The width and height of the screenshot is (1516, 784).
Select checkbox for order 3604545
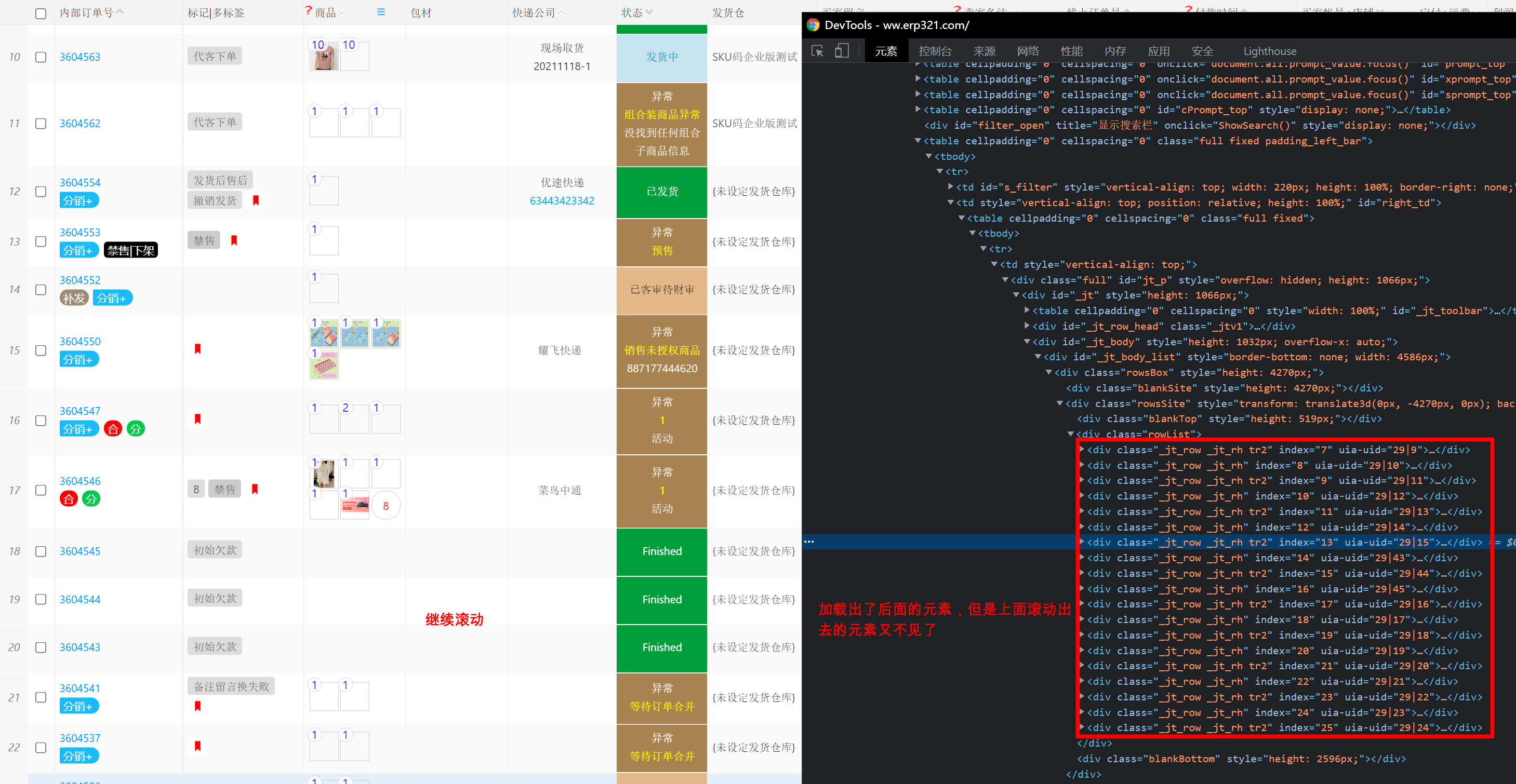[41, 551]
